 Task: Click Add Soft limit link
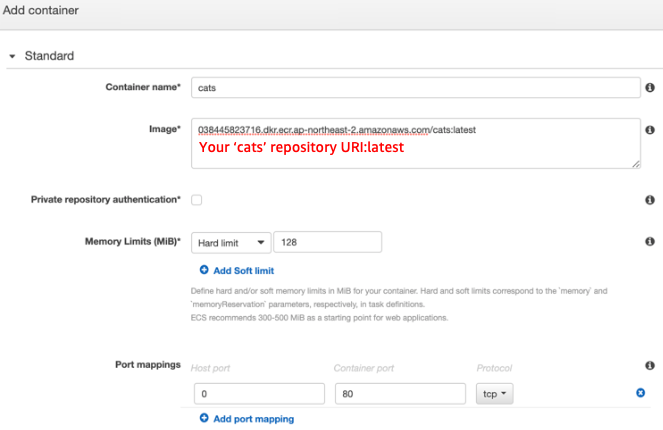click(x=244, y=271)
